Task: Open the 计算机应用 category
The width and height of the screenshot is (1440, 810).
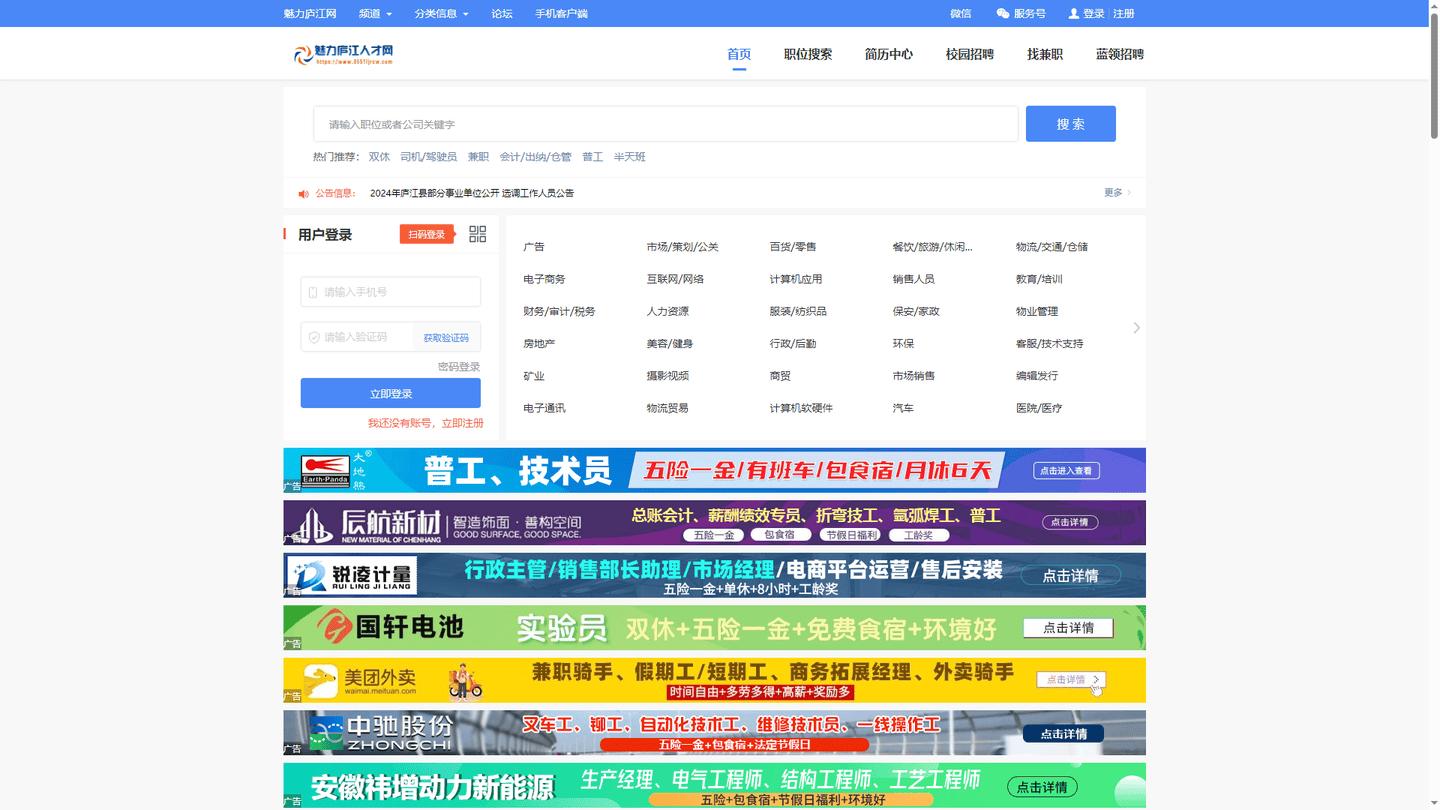Action: point(796,279)
